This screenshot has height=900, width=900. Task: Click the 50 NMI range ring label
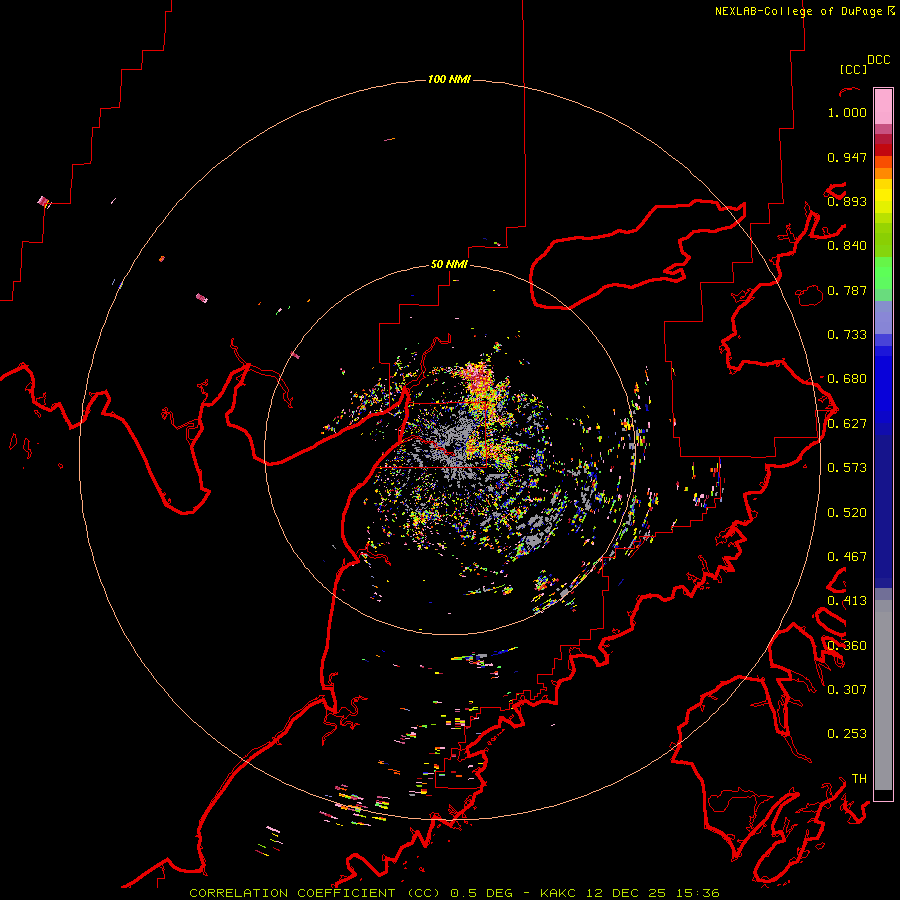pyautogui.click(x=449, y=264)
